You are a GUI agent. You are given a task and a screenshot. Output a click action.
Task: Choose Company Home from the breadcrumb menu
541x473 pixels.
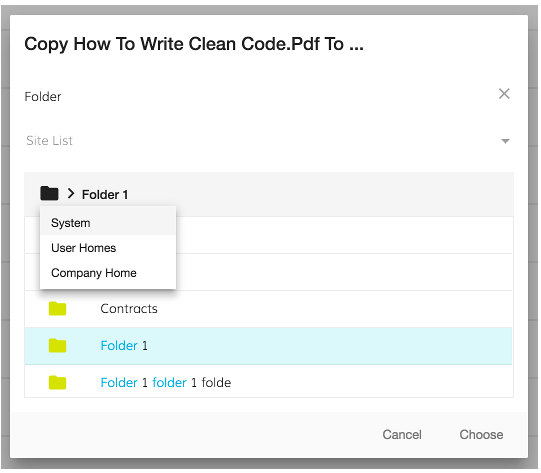108,273
